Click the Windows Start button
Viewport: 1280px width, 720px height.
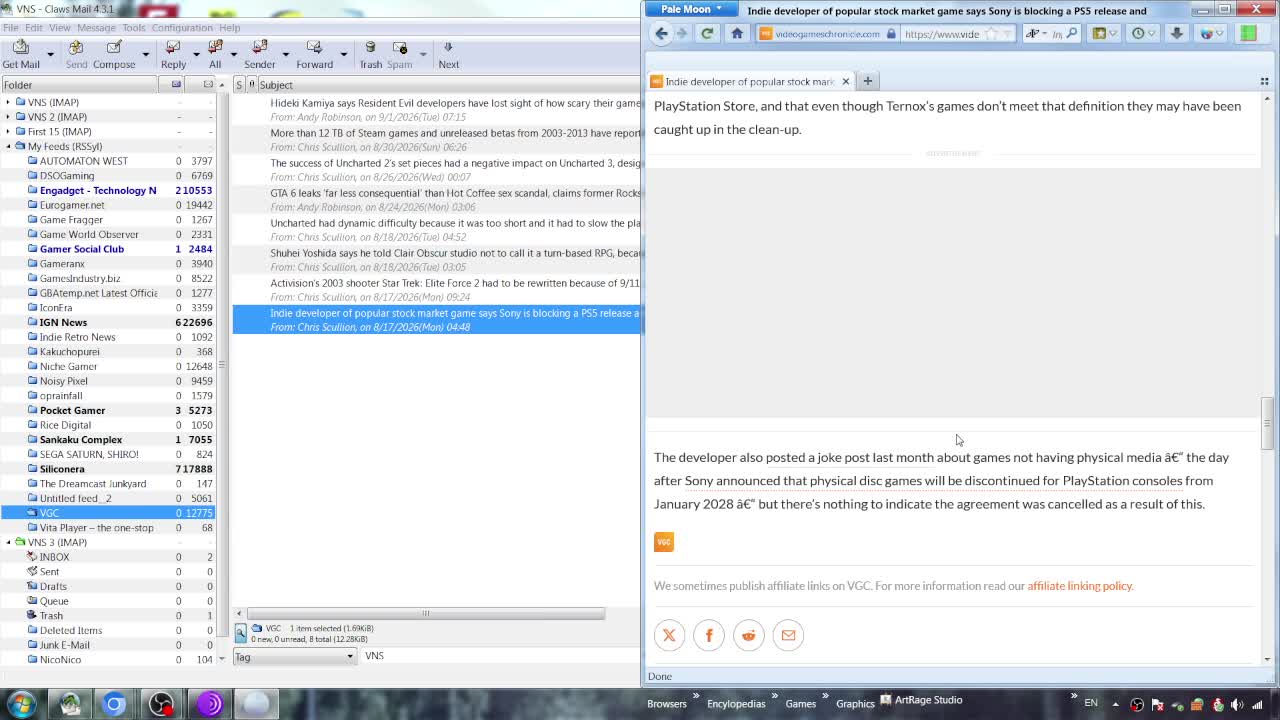pyautogui.click(x=22, y=704)
